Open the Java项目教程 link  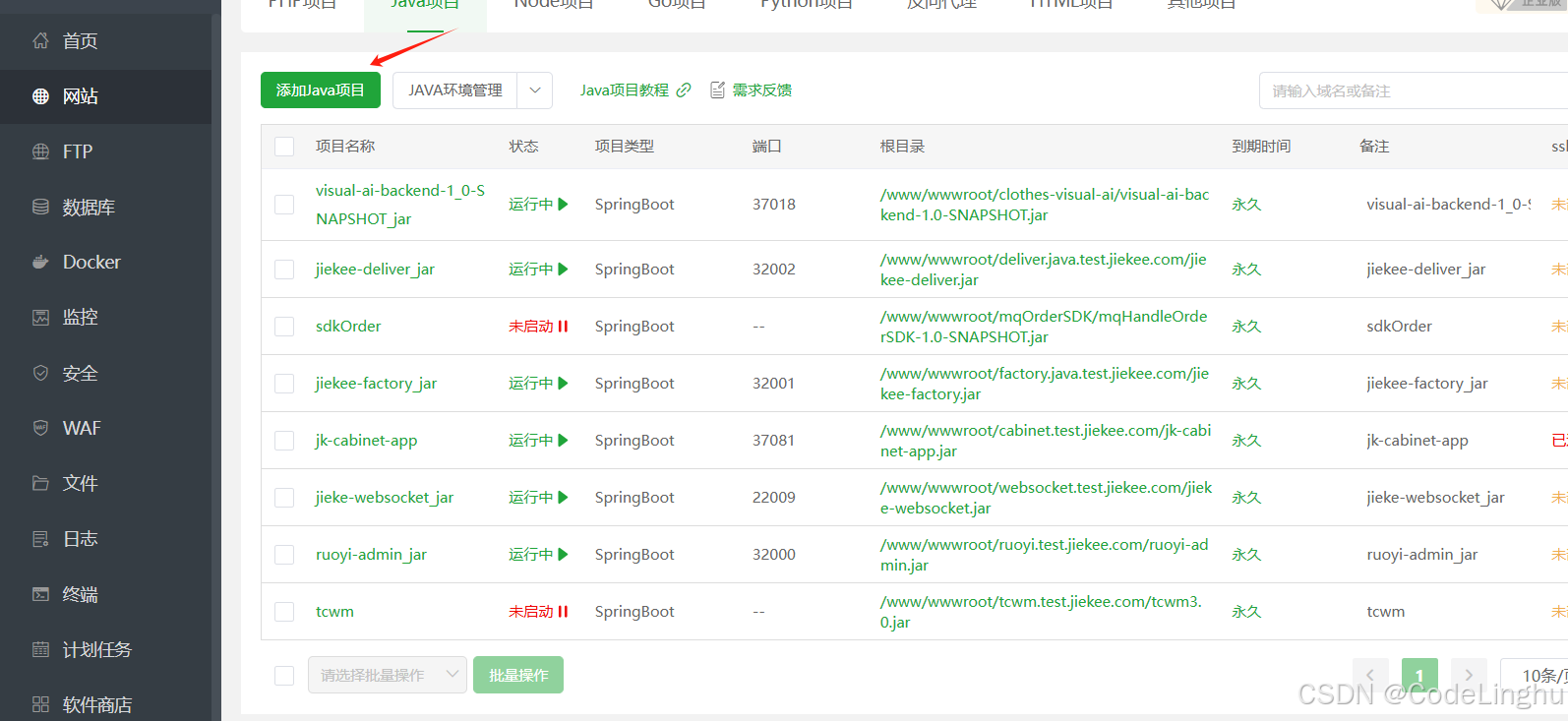(625, 90)
